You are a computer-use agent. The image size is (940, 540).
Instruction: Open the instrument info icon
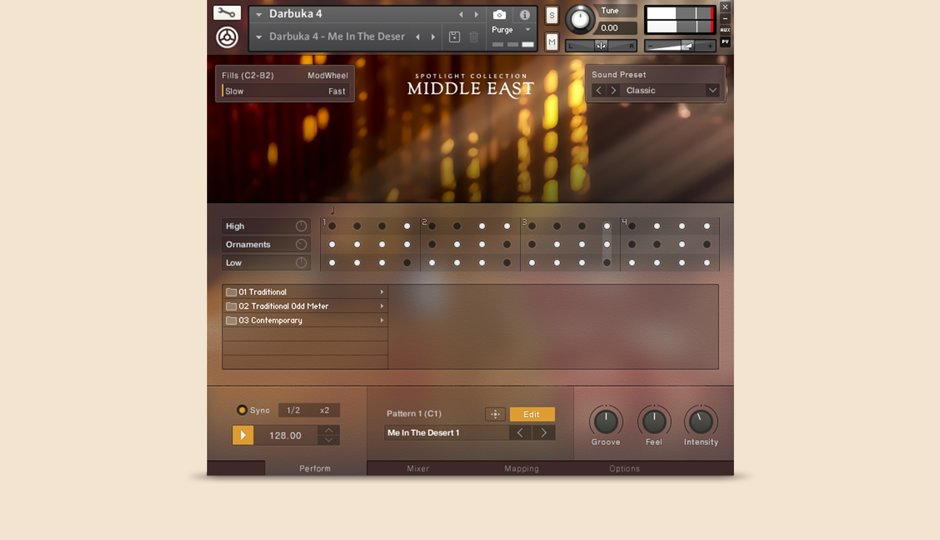(x=524, y=15)
